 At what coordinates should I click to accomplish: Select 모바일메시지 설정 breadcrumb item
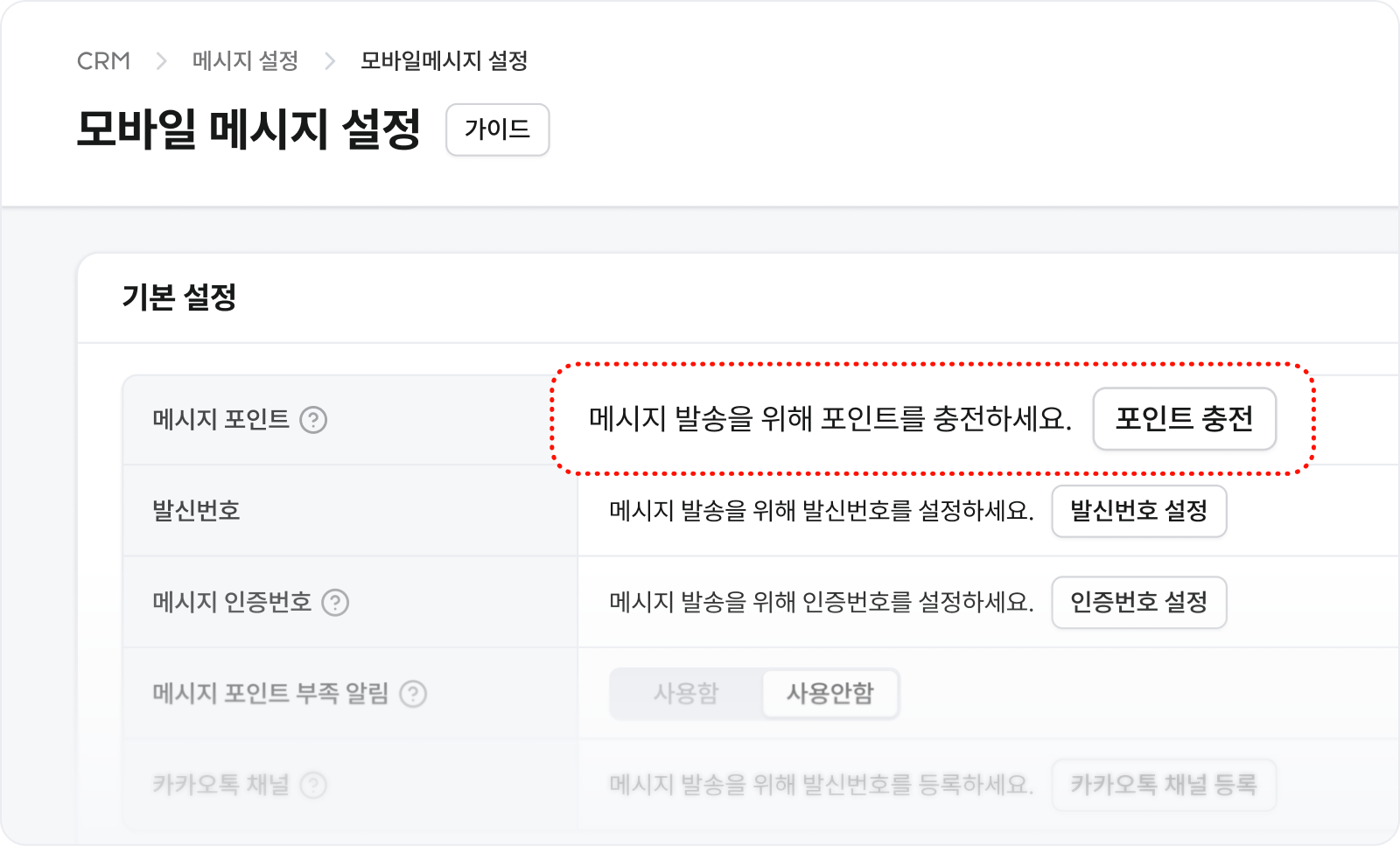[444, 61]
